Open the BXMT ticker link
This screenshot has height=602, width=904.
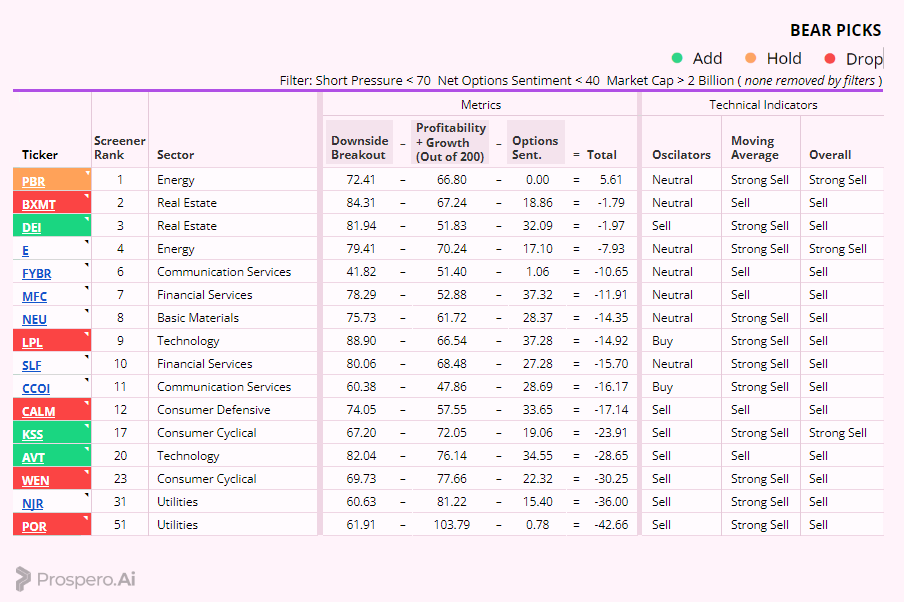pyautogui.click(x=39, y=205)
